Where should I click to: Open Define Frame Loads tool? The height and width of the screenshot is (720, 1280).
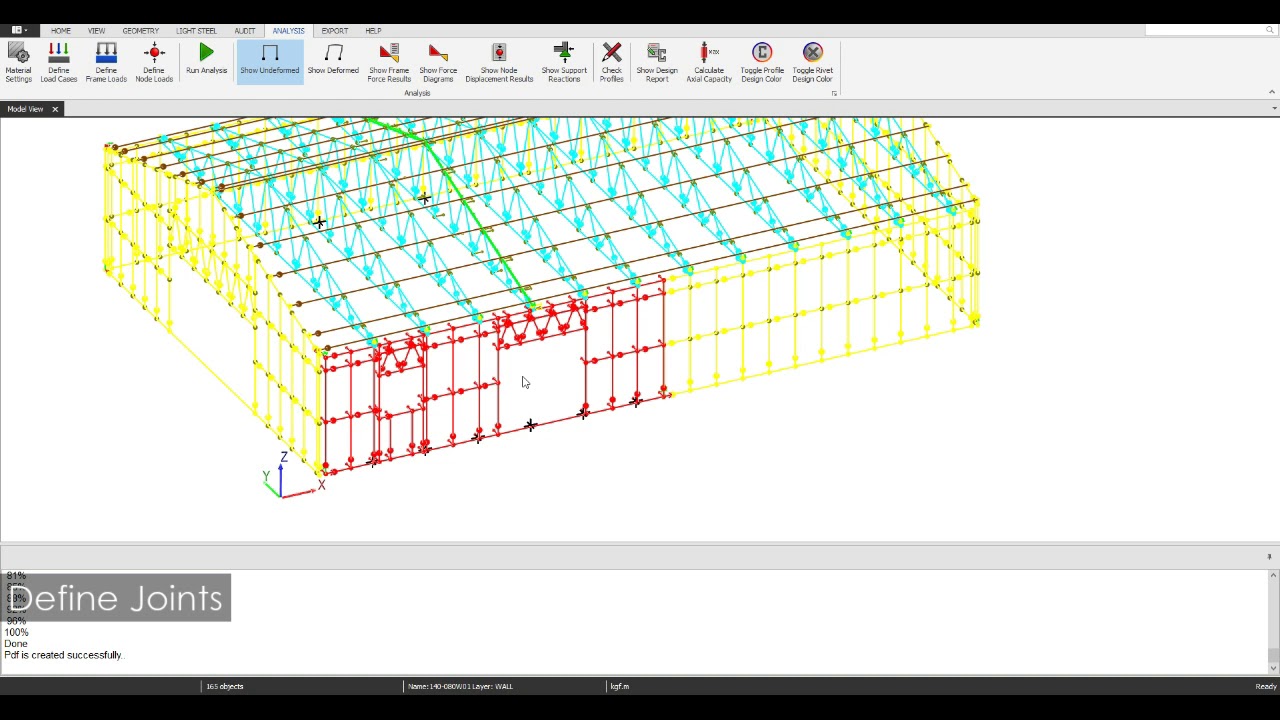[x=106, y=62]
